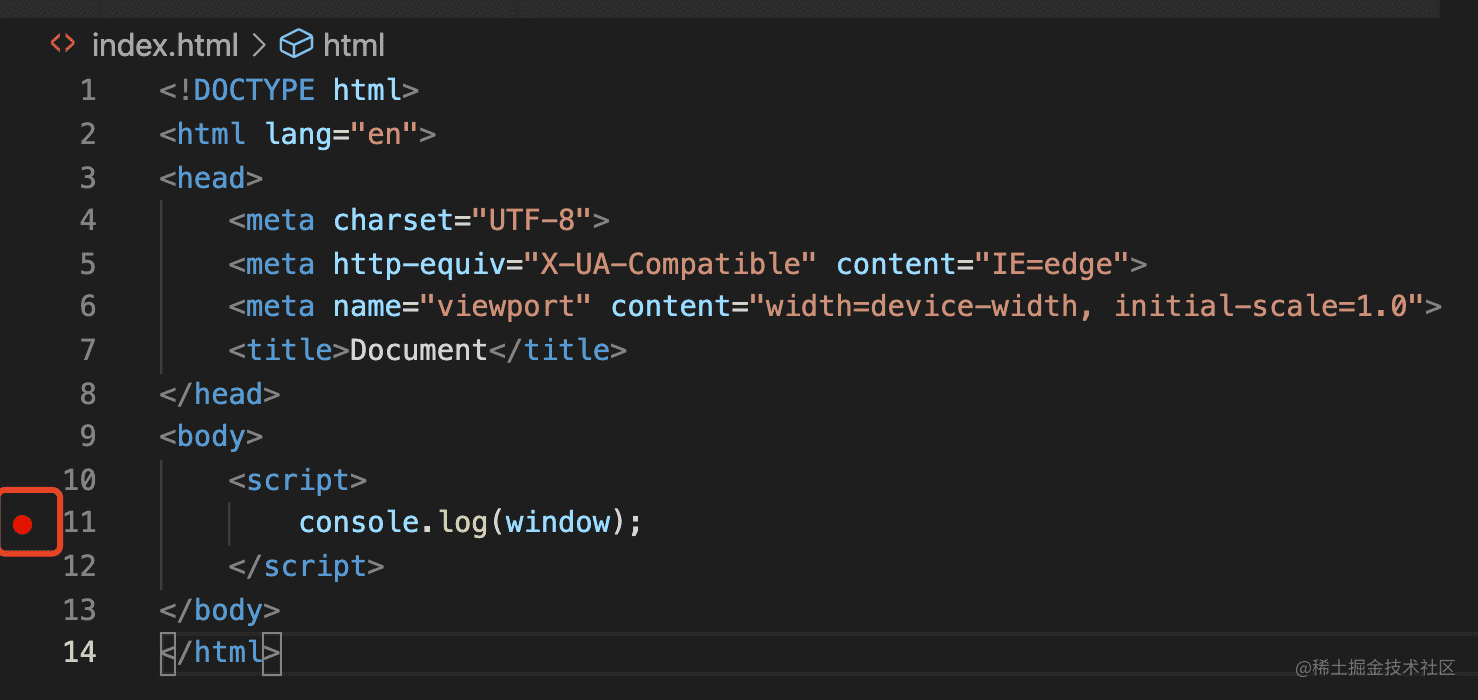Click the opening script tag
This screenshot has height=700, width=1478.
298,480
